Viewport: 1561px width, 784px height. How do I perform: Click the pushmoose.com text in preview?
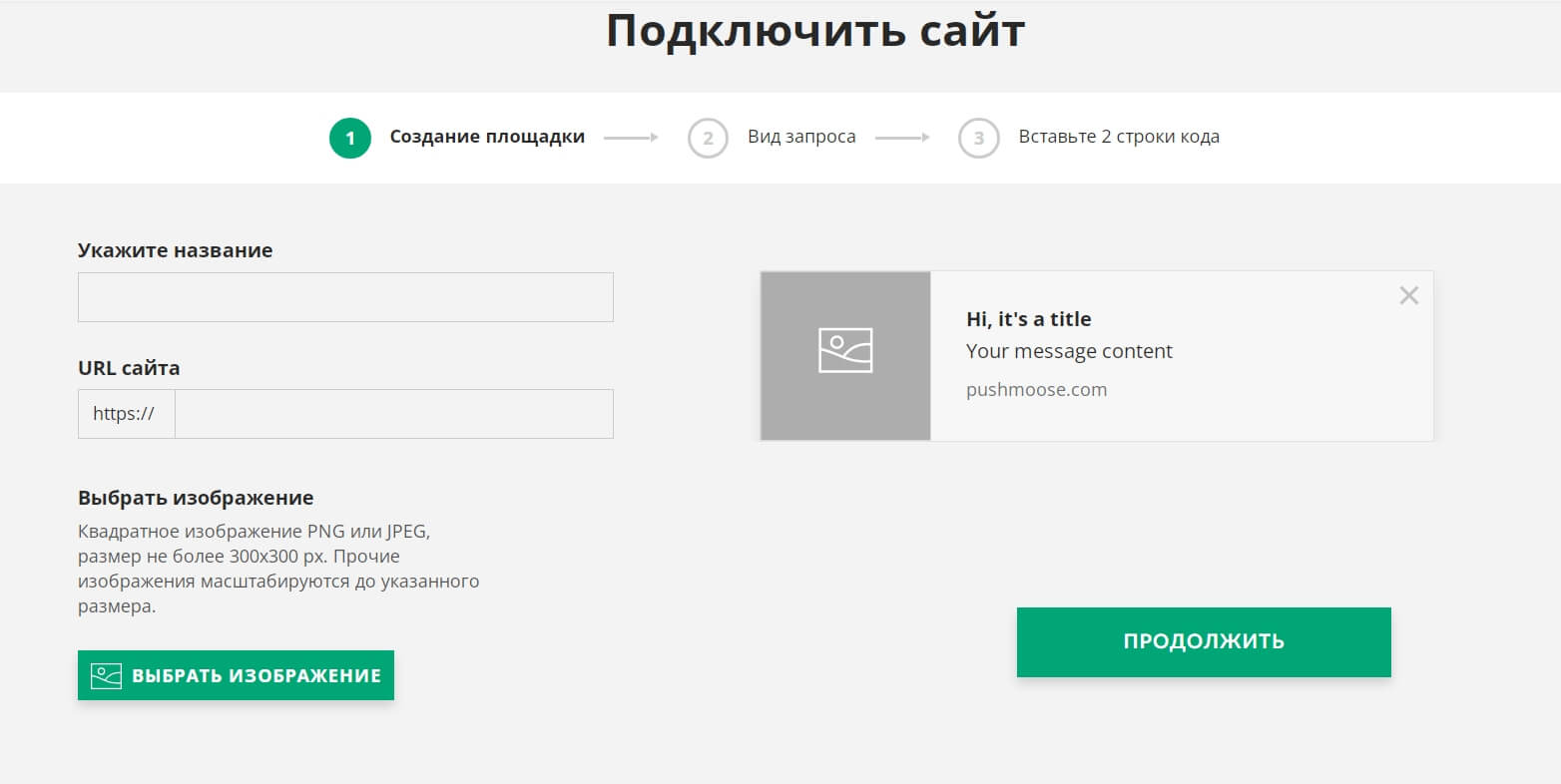1036,390
